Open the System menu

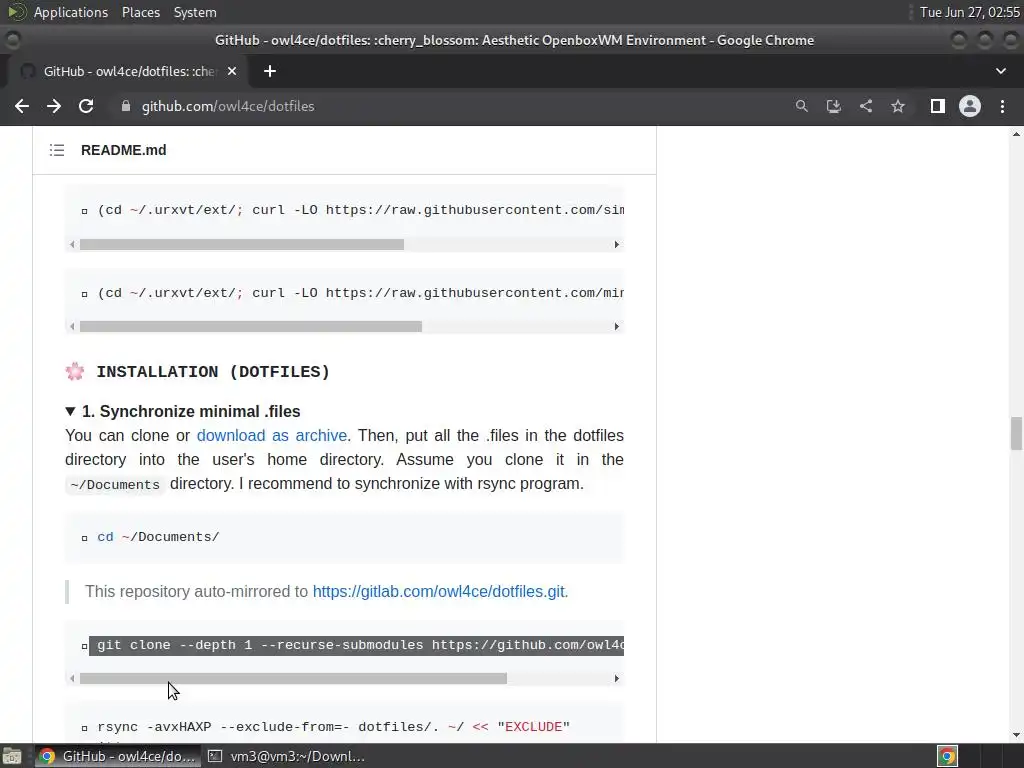click(195, 12)
